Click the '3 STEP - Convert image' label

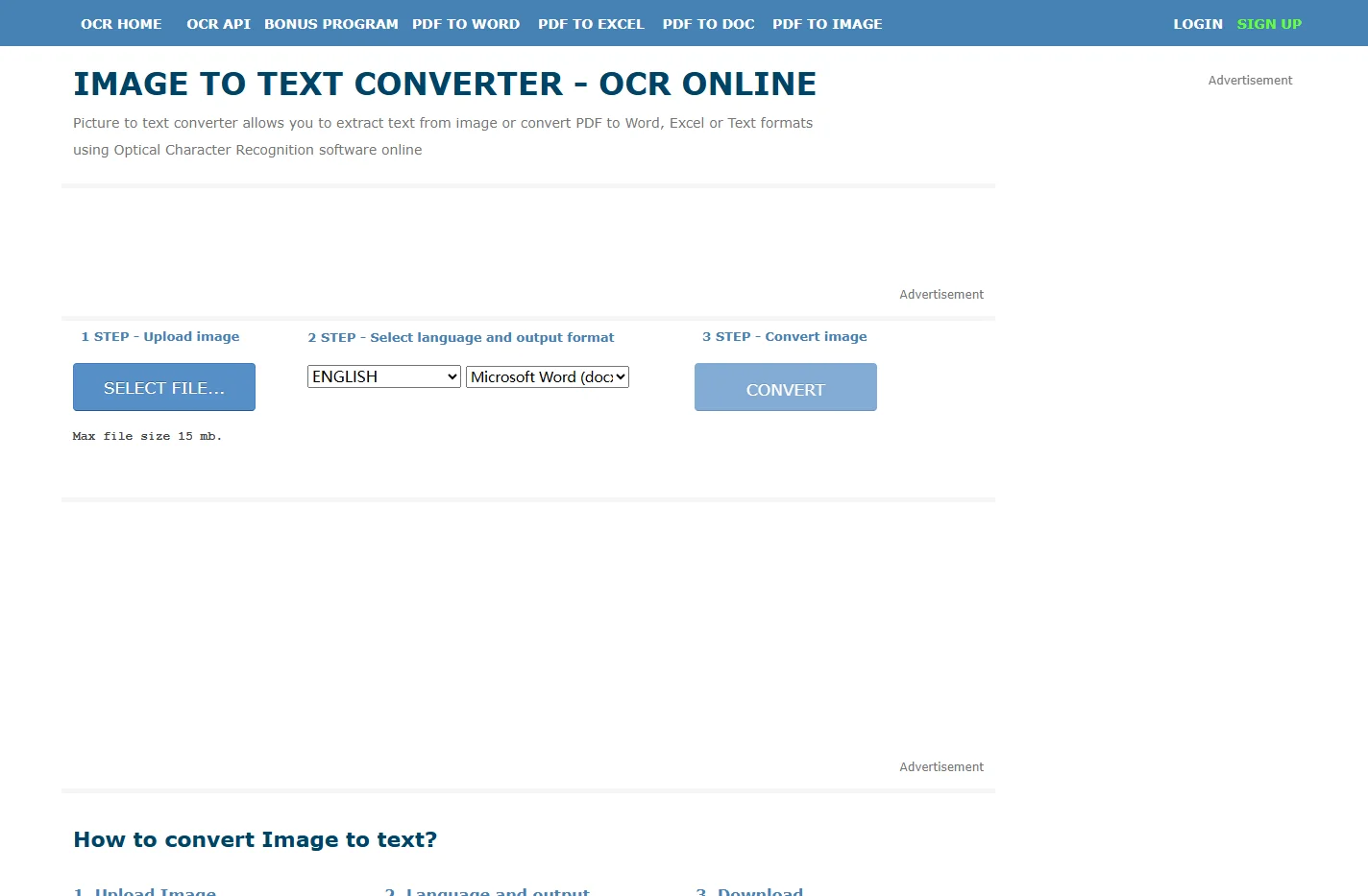tap(785, 336)
